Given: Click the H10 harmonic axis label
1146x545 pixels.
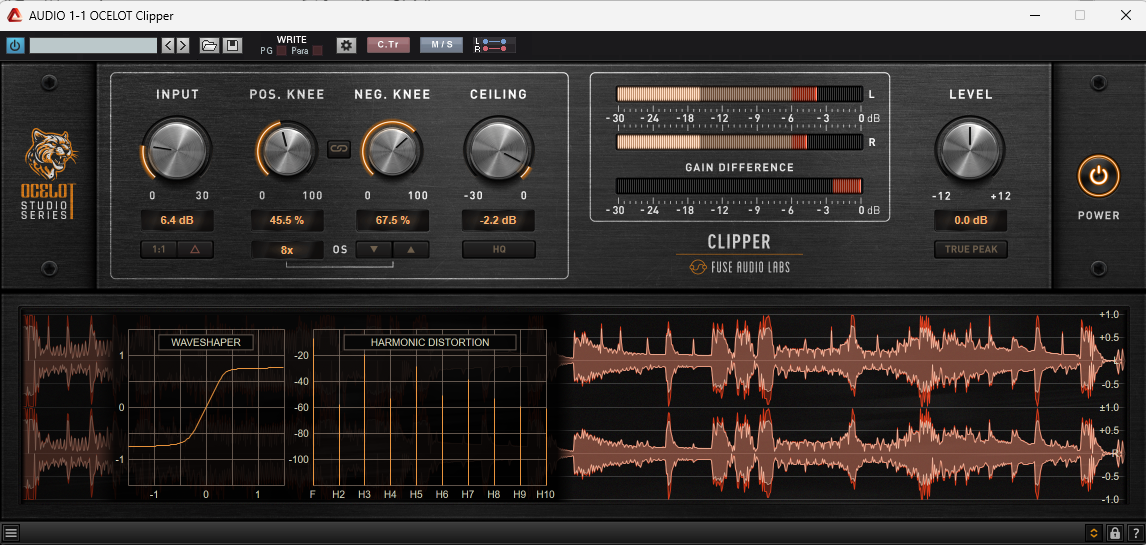Looking at the screenshot, I should 545,495.
